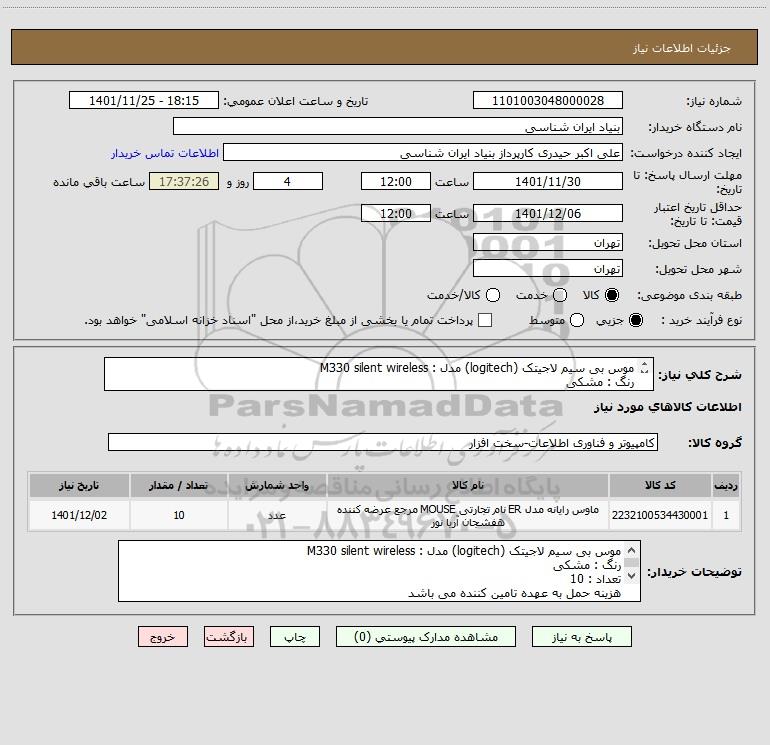The height and width of the screenshot is (745, 770).
Task: Click the چاپ print button
Action: [x=295, y=637]
